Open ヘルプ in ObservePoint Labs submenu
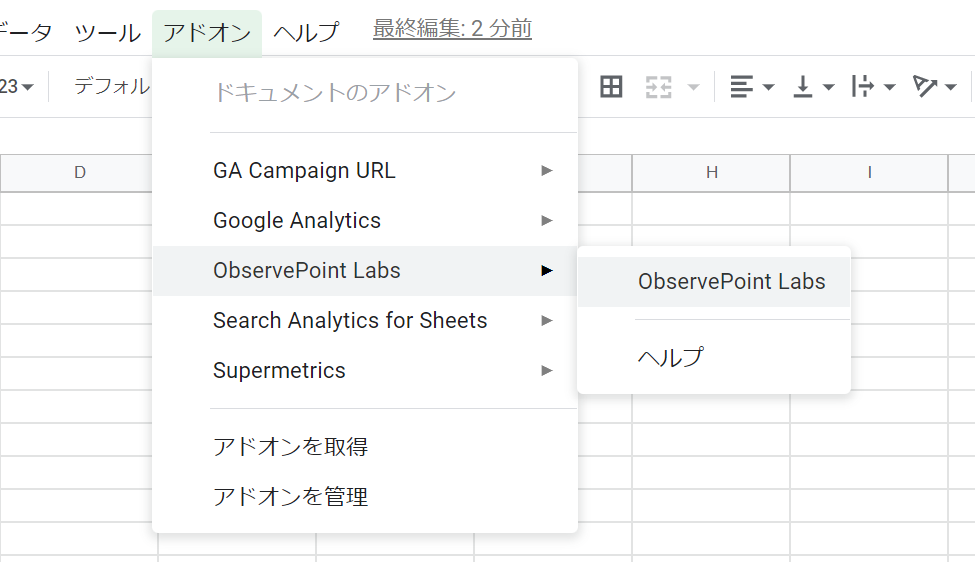975x562 pixels. 714,357
